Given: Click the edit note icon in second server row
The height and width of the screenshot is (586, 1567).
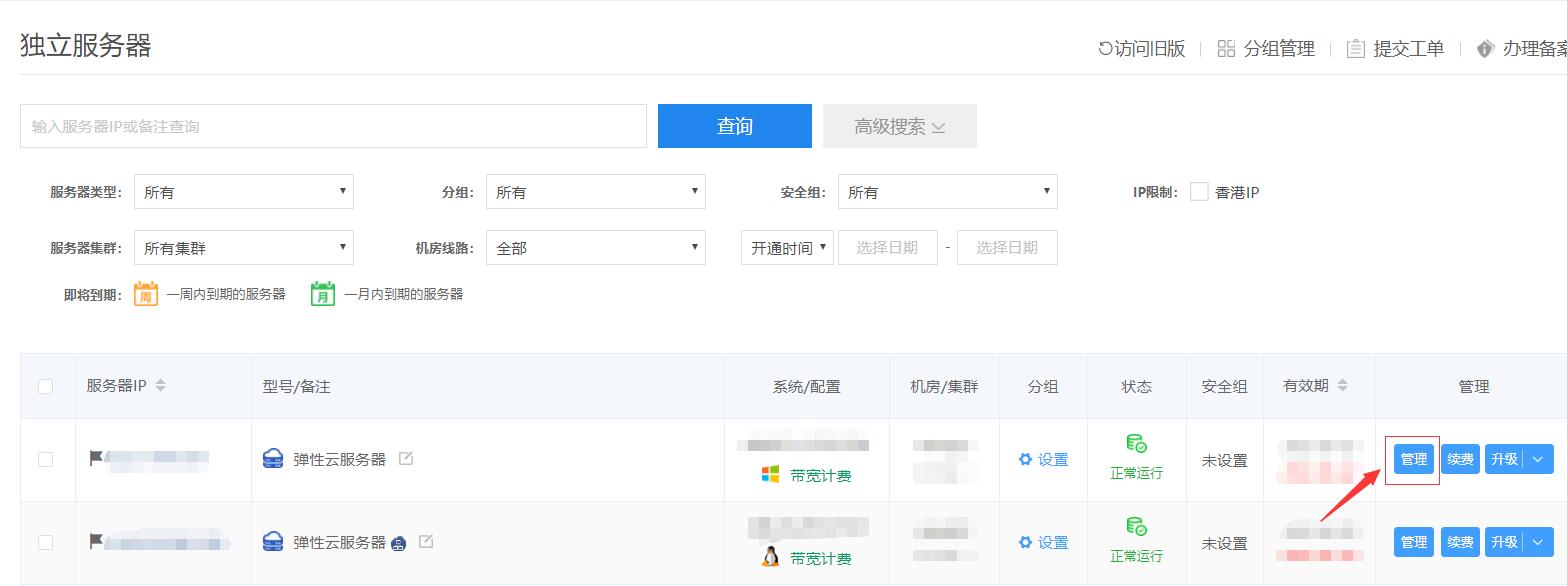Looking at the screenshot, I should (426, 542).
